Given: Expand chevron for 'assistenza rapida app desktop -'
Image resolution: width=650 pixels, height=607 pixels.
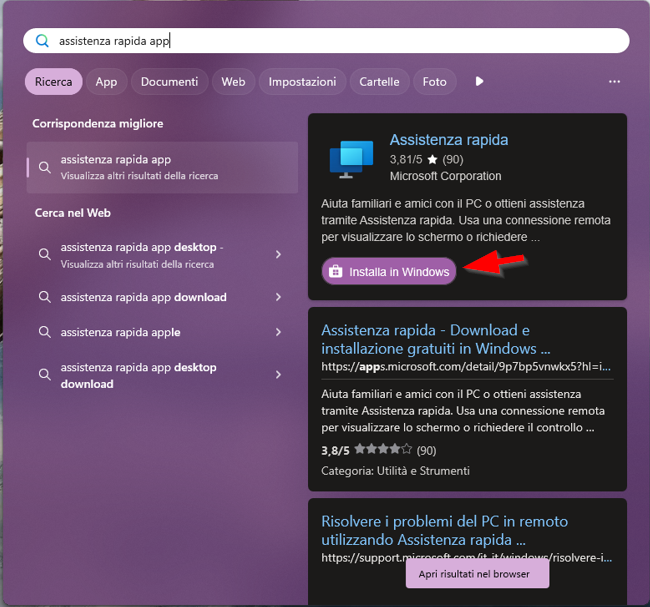Looking at the screenshot, I should (279, 255).
